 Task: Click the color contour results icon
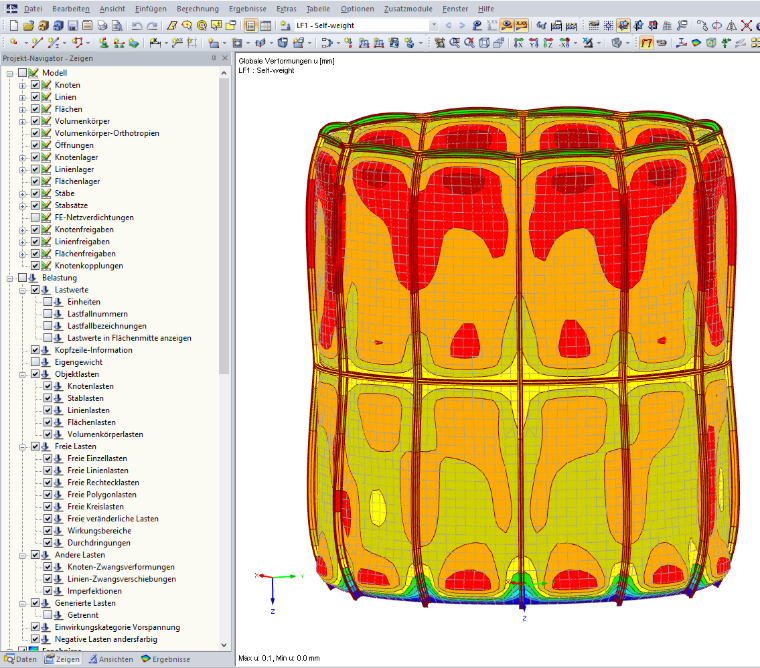(696, 43)
